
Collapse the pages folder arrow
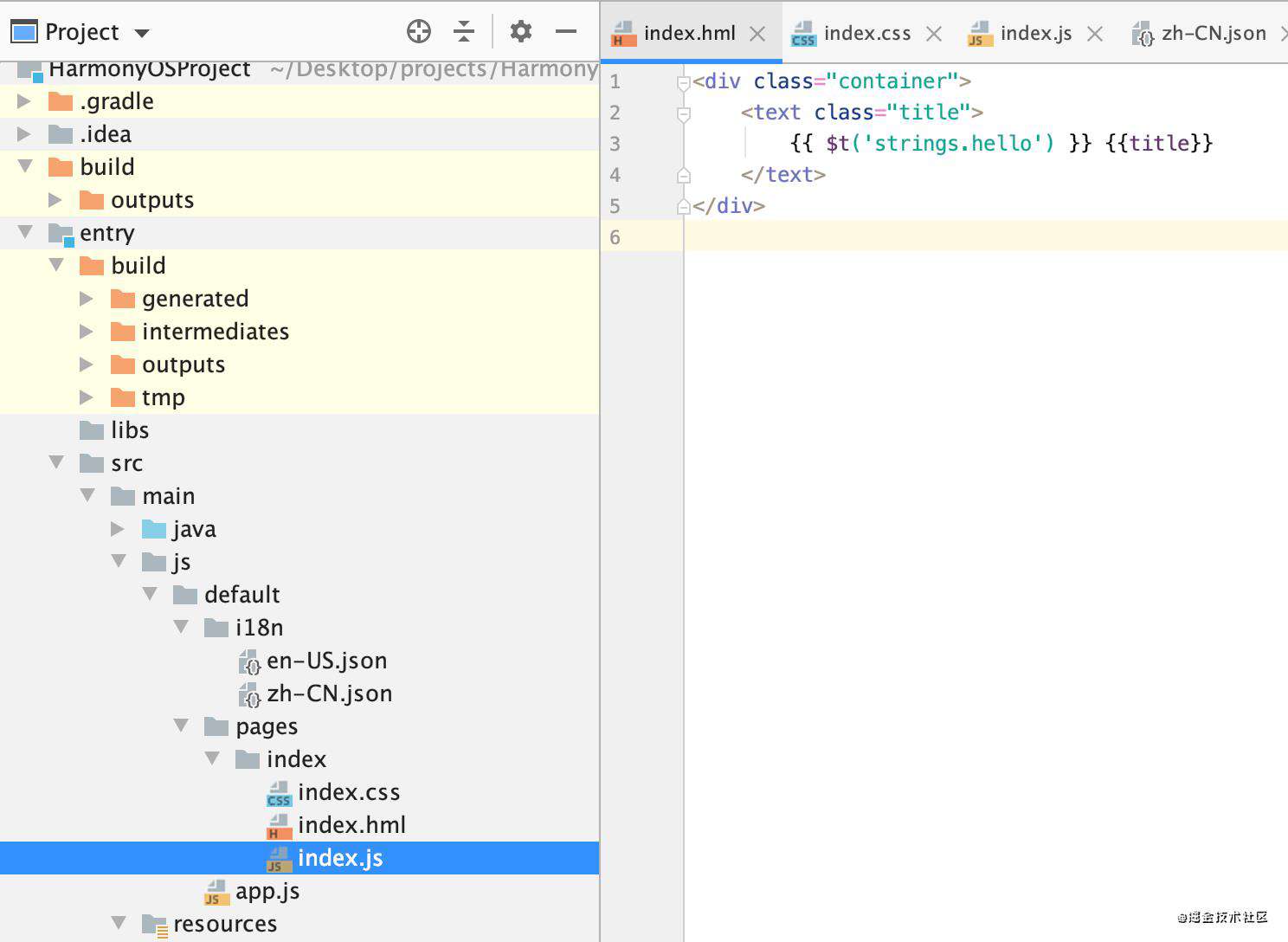[181, 726]
